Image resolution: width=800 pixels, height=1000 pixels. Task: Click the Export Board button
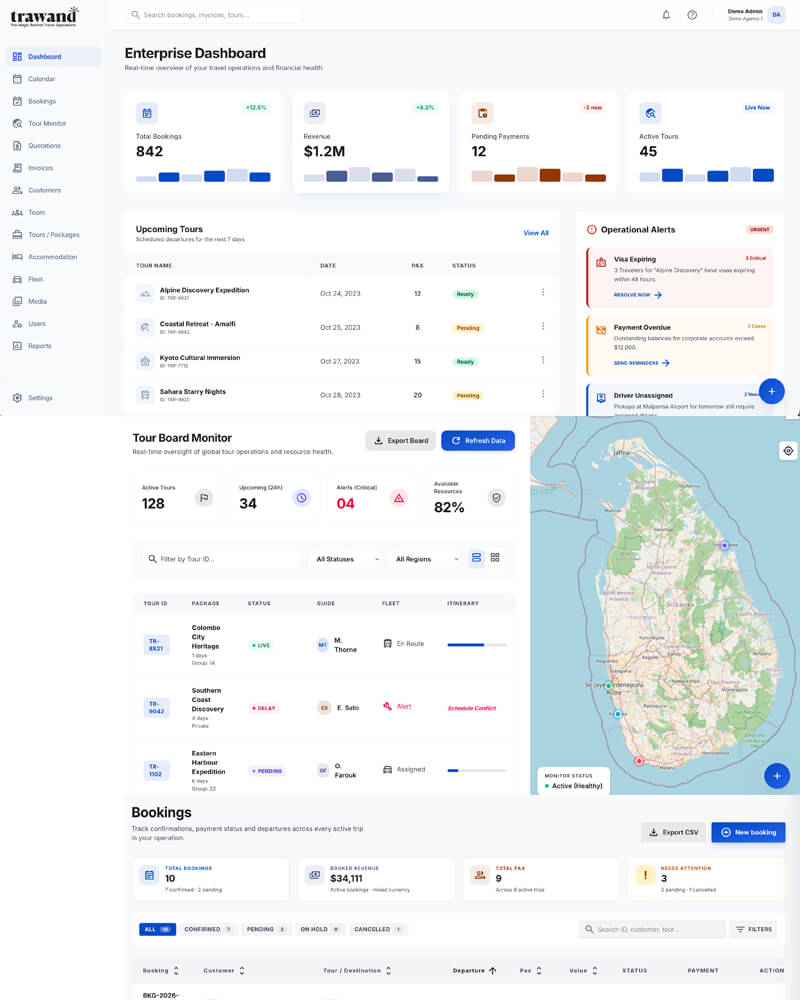(x=401, y=441)
